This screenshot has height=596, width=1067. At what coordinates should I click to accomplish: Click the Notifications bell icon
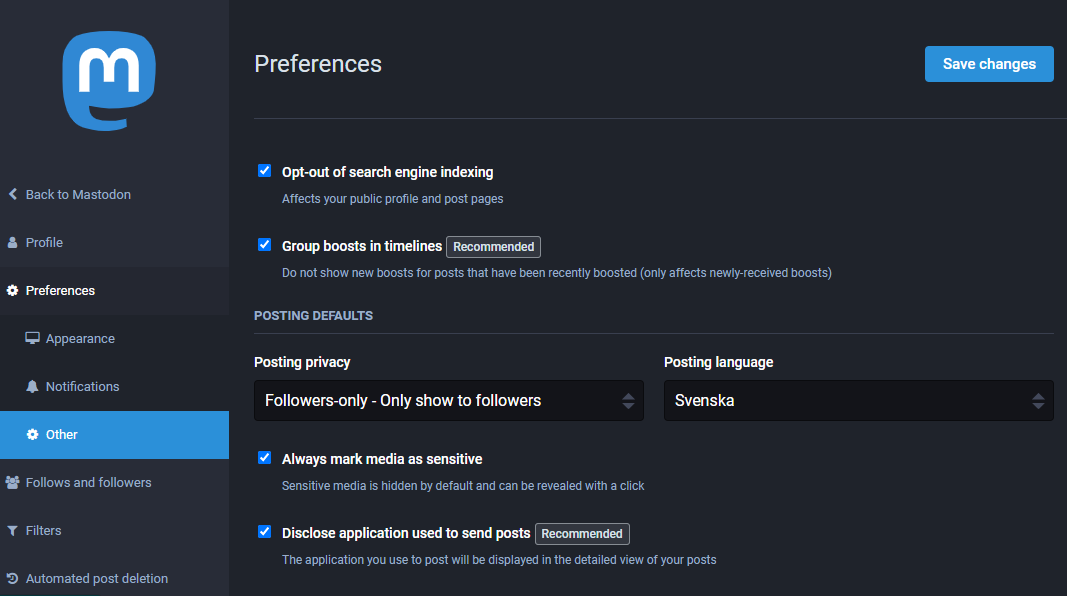pyautogui.click(x=33, y=386)
